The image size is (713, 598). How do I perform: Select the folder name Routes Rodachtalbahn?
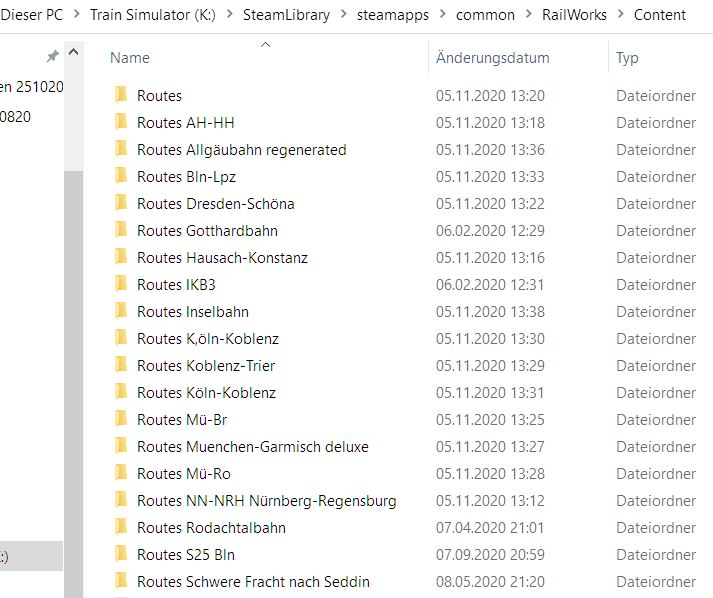click(x=211, y=527)
